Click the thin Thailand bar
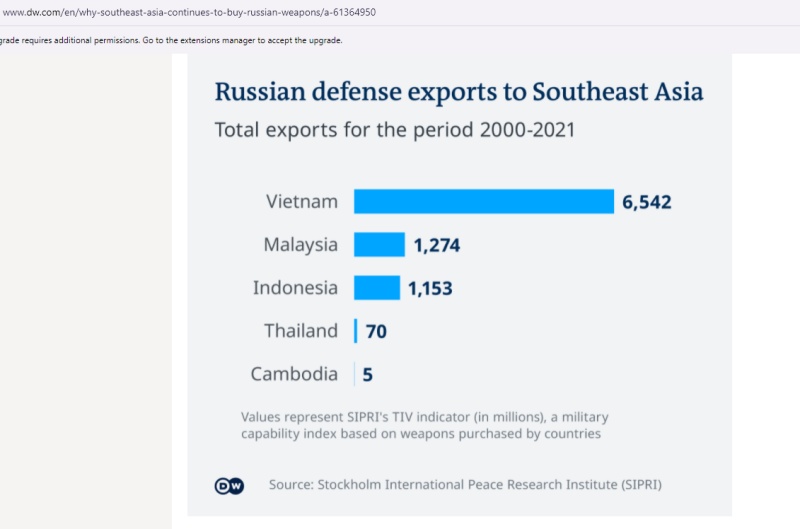The image size is (800, 529). pos(355,331)
